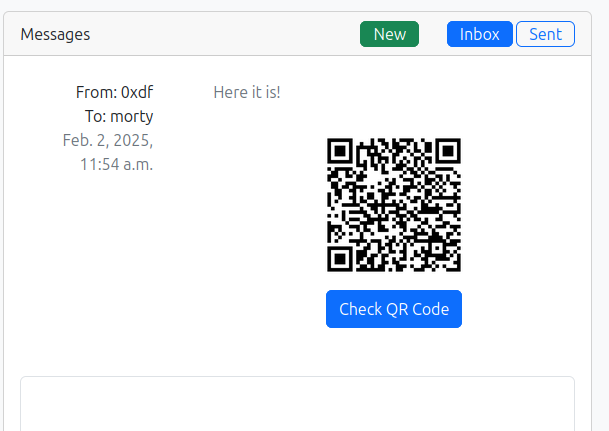609x431 pixels.
Task: Click the bottom-right corner of the QR code
Action: 458,269
